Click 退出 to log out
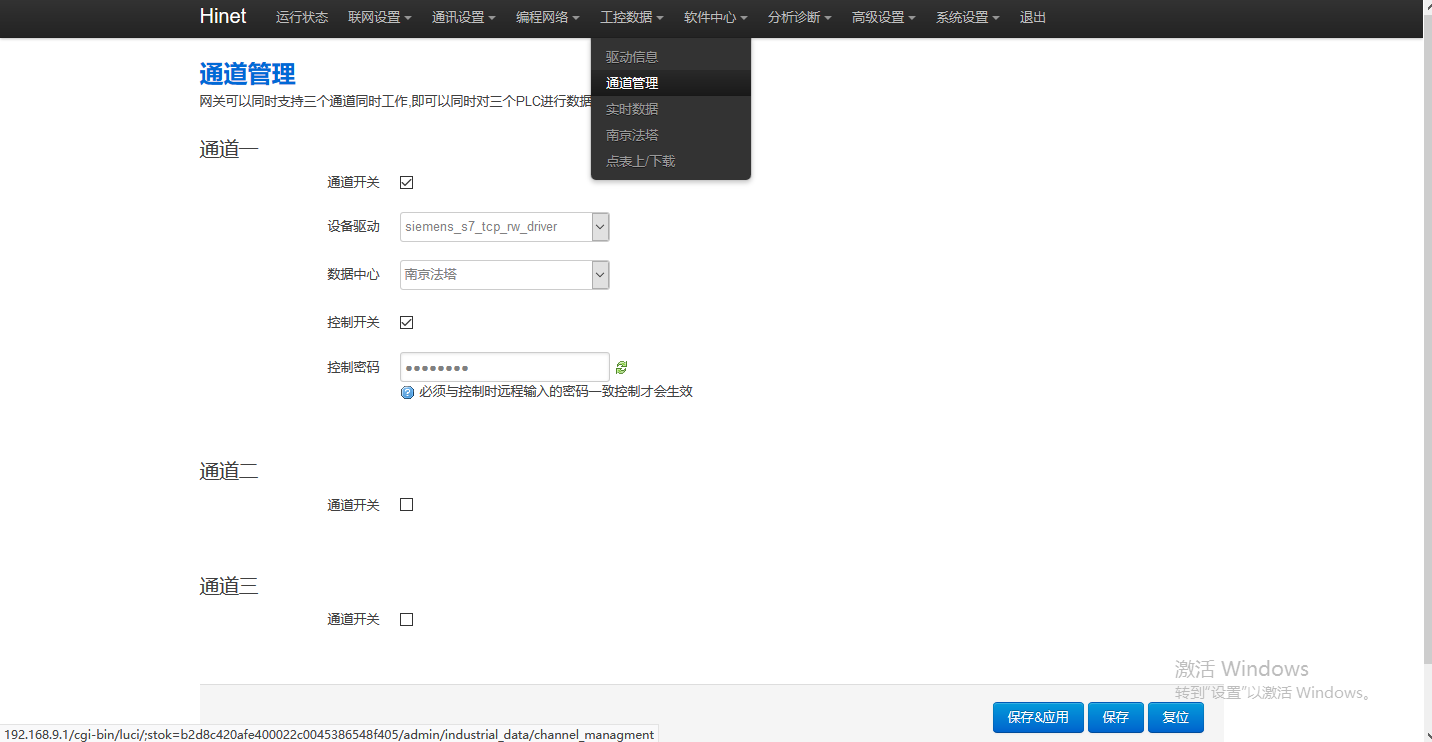 [x=1033, y=18]
